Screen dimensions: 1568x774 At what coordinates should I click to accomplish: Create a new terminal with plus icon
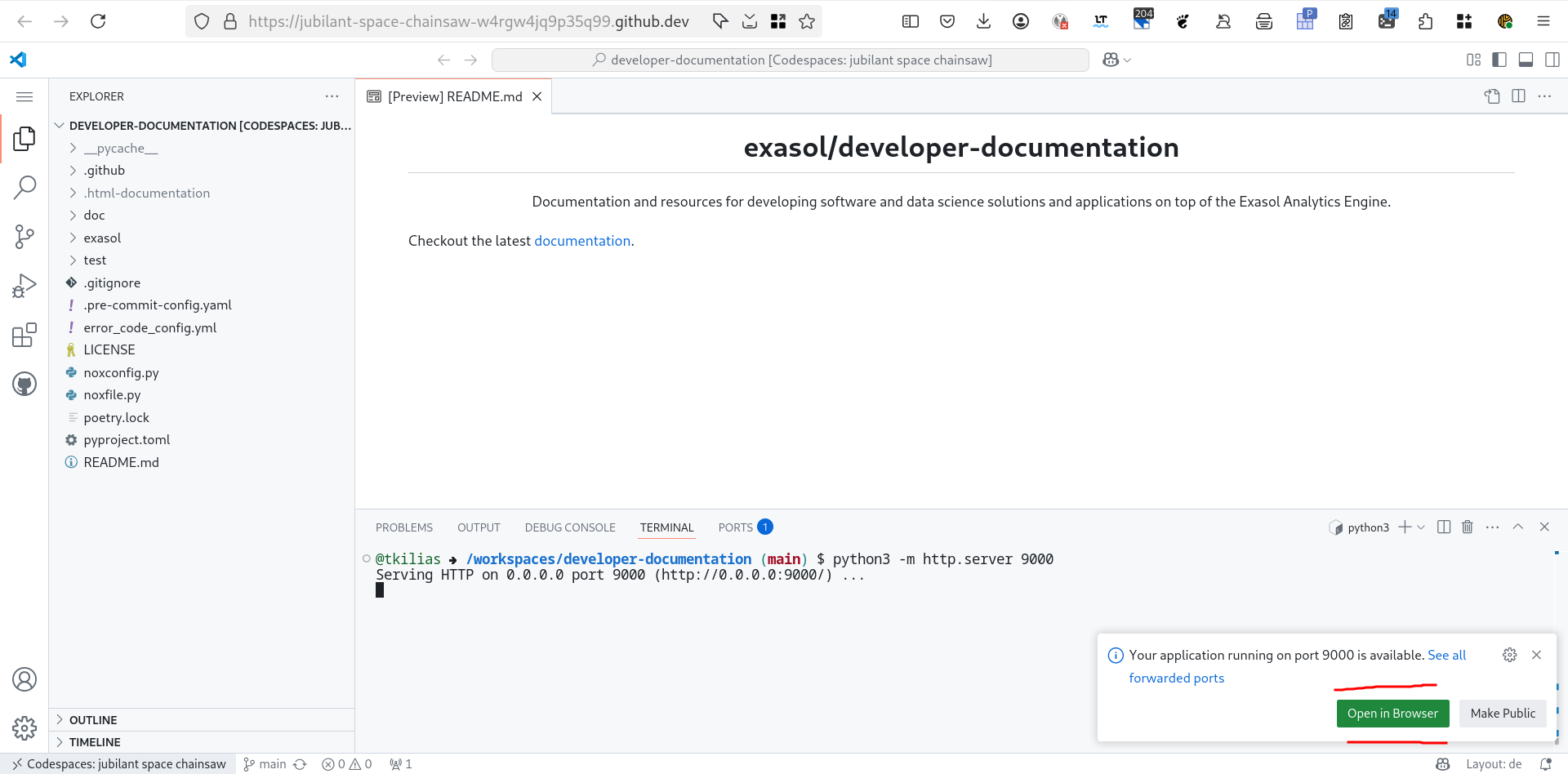point(1405,527)
